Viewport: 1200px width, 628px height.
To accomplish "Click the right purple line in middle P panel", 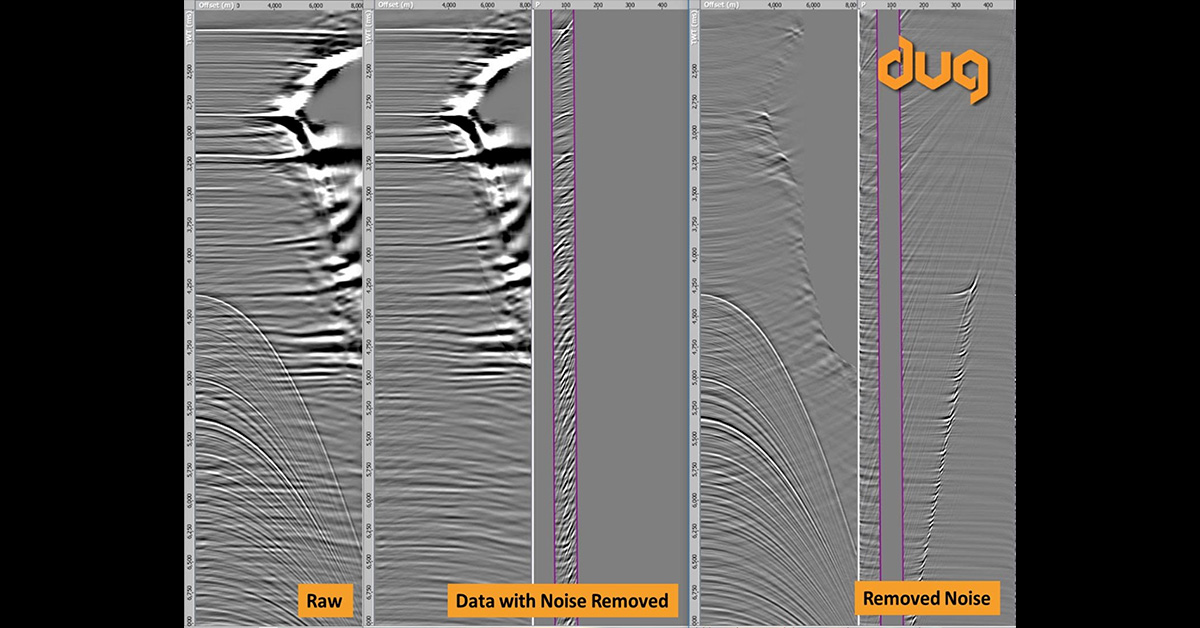I will pyautogui.click(x=576, y=300).
